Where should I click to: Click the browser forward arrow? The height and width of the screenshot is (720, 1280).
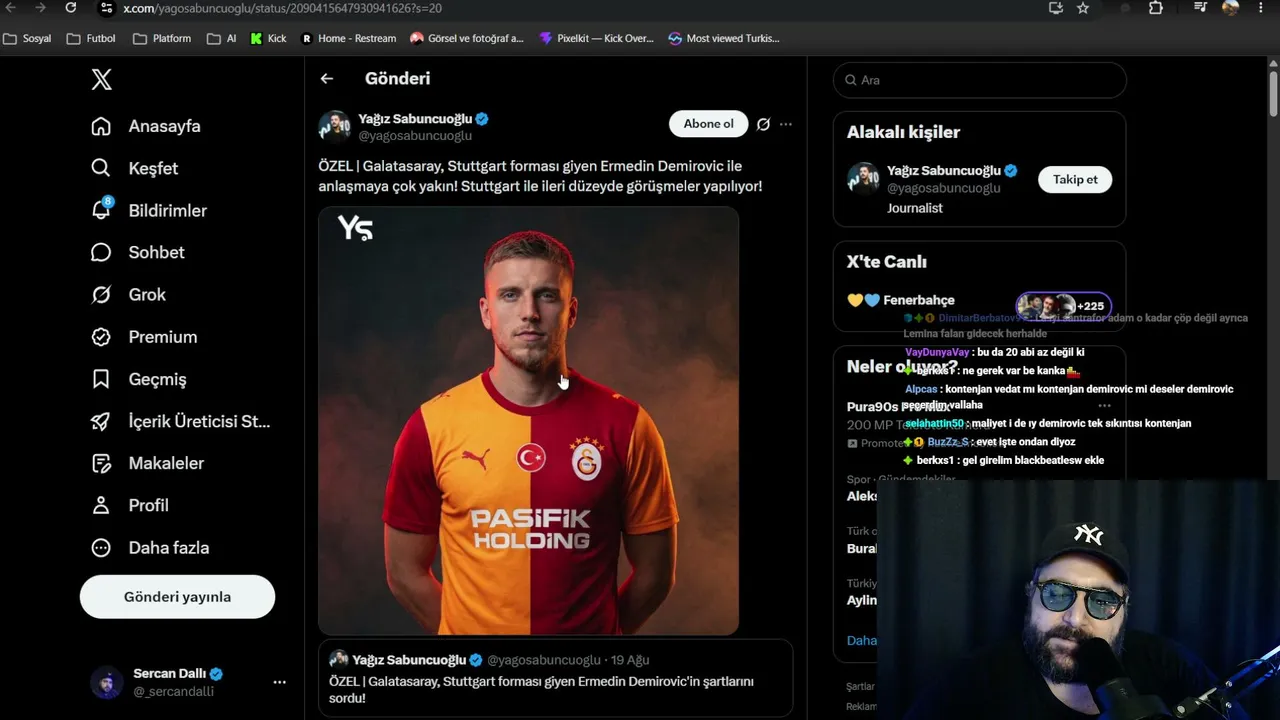[x=40, y=8]
